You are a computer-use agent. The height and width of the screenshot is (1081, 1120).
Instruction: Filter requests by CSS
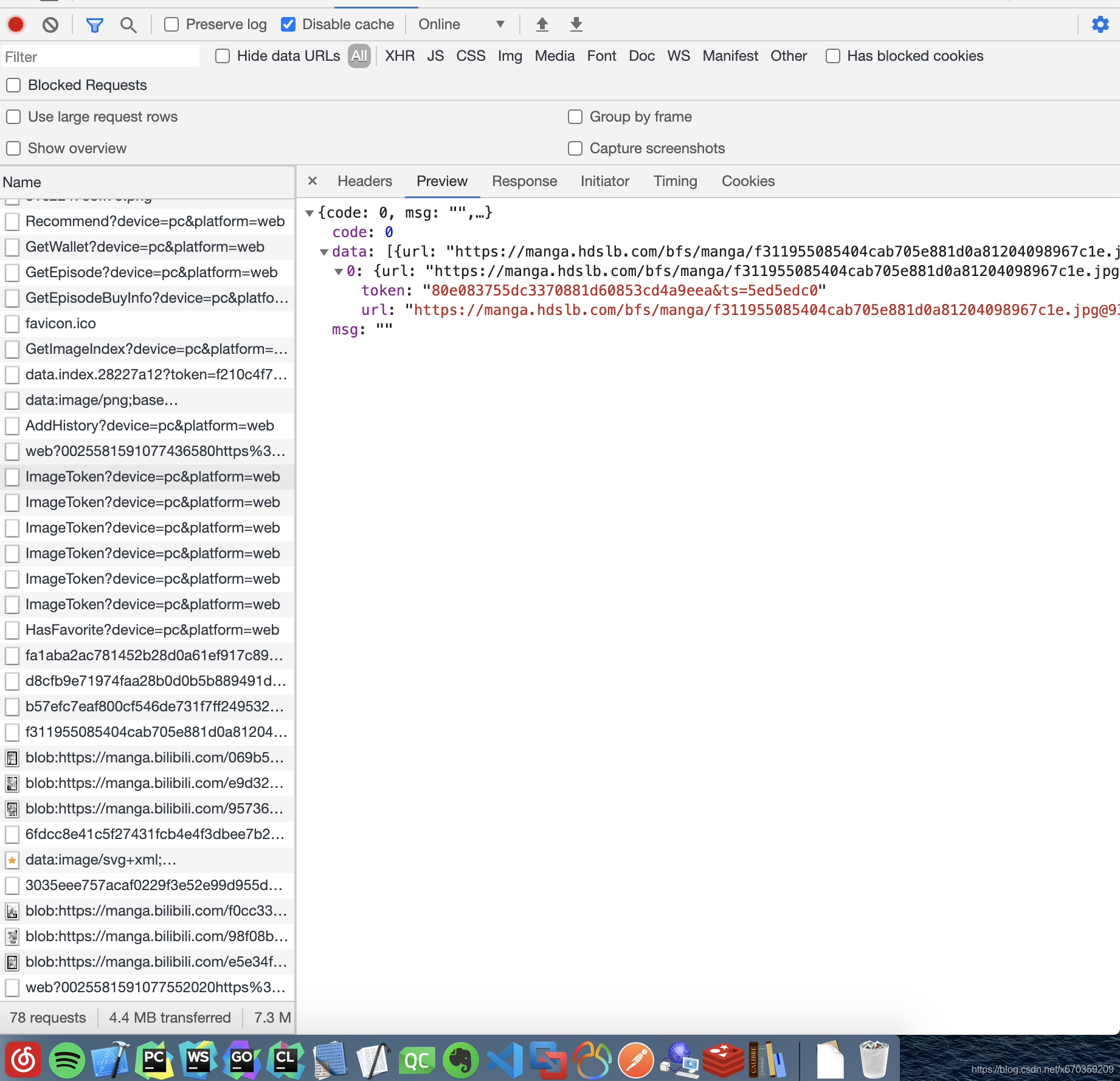(x=471, y=56)
